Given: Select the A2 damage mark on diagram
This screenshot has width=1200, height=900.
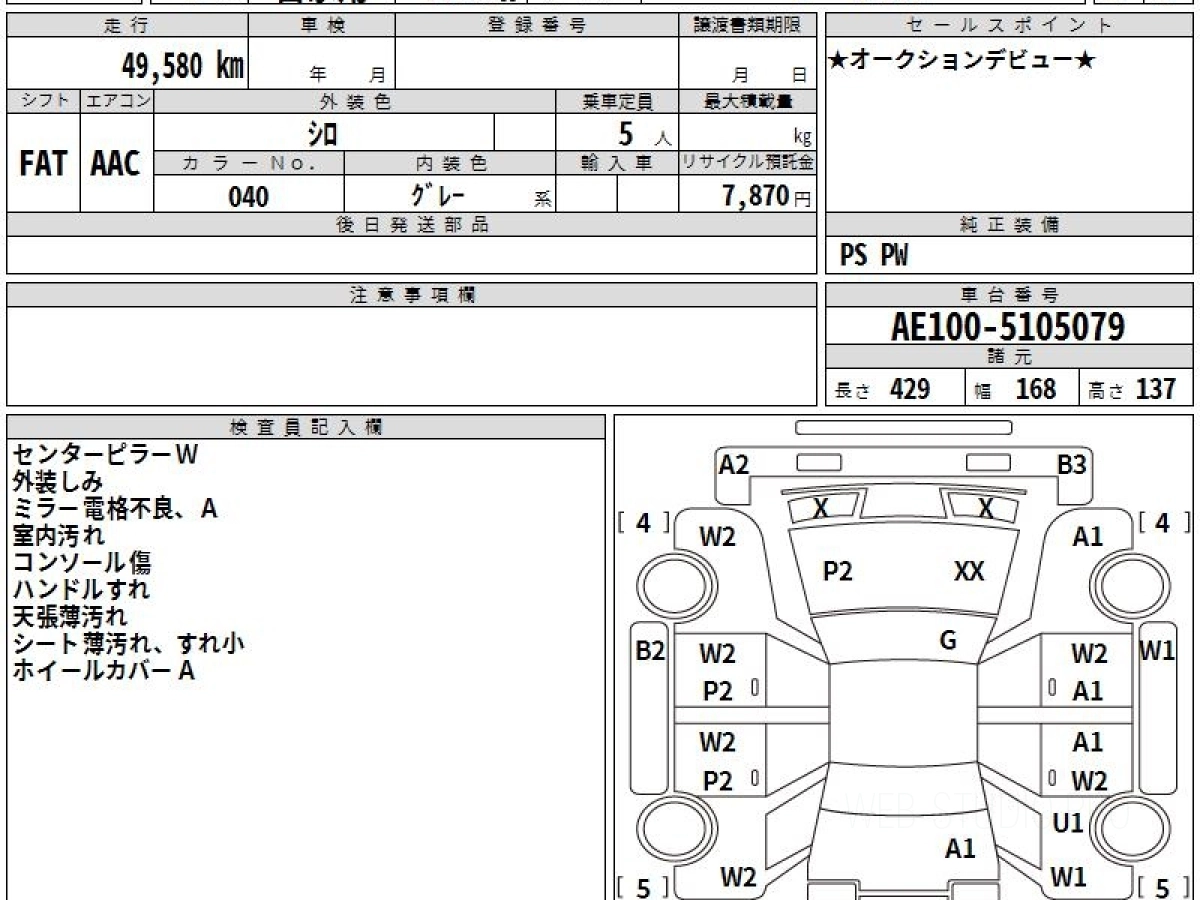Looking at the screenshot, I should [x=734, y=463].
